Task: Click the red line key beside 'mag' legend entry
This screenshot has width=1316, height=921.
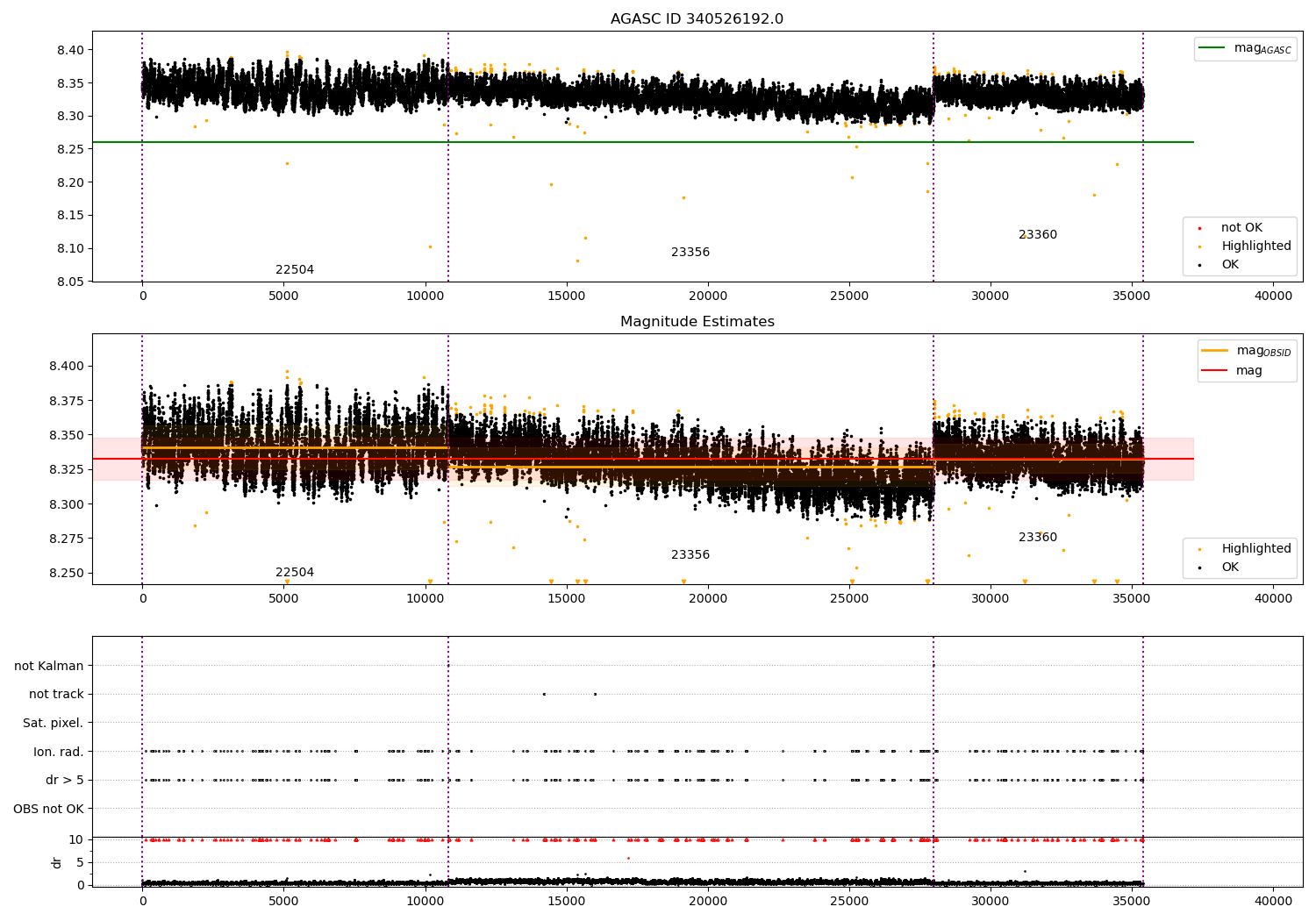Action: 1214,370
